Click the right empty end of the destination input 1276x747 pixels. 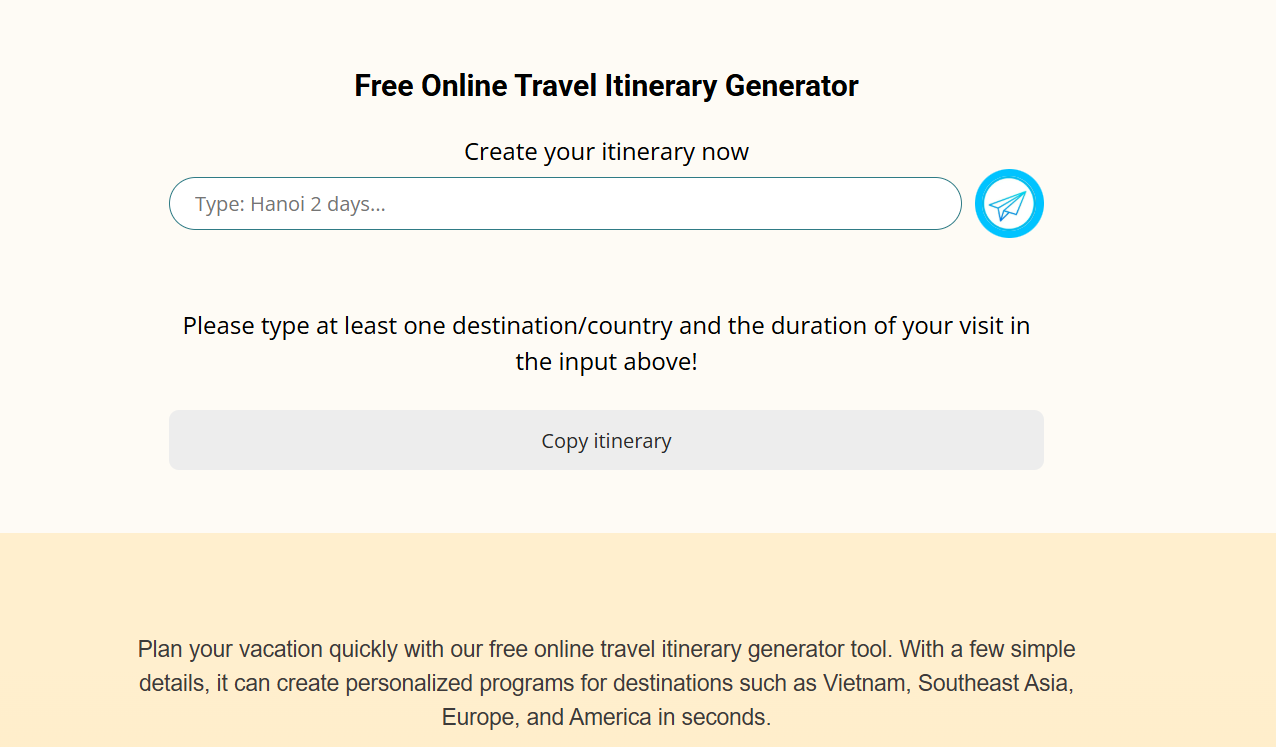point(900,204)
